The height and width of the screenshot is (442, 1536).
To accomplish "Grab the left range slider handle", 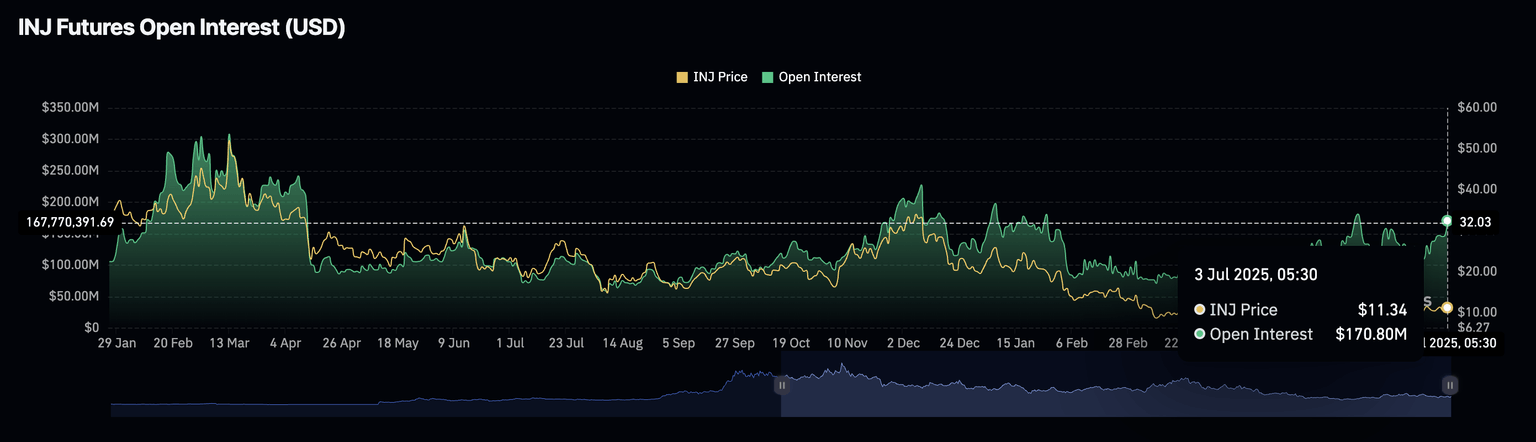I will (x=782, y=385).
